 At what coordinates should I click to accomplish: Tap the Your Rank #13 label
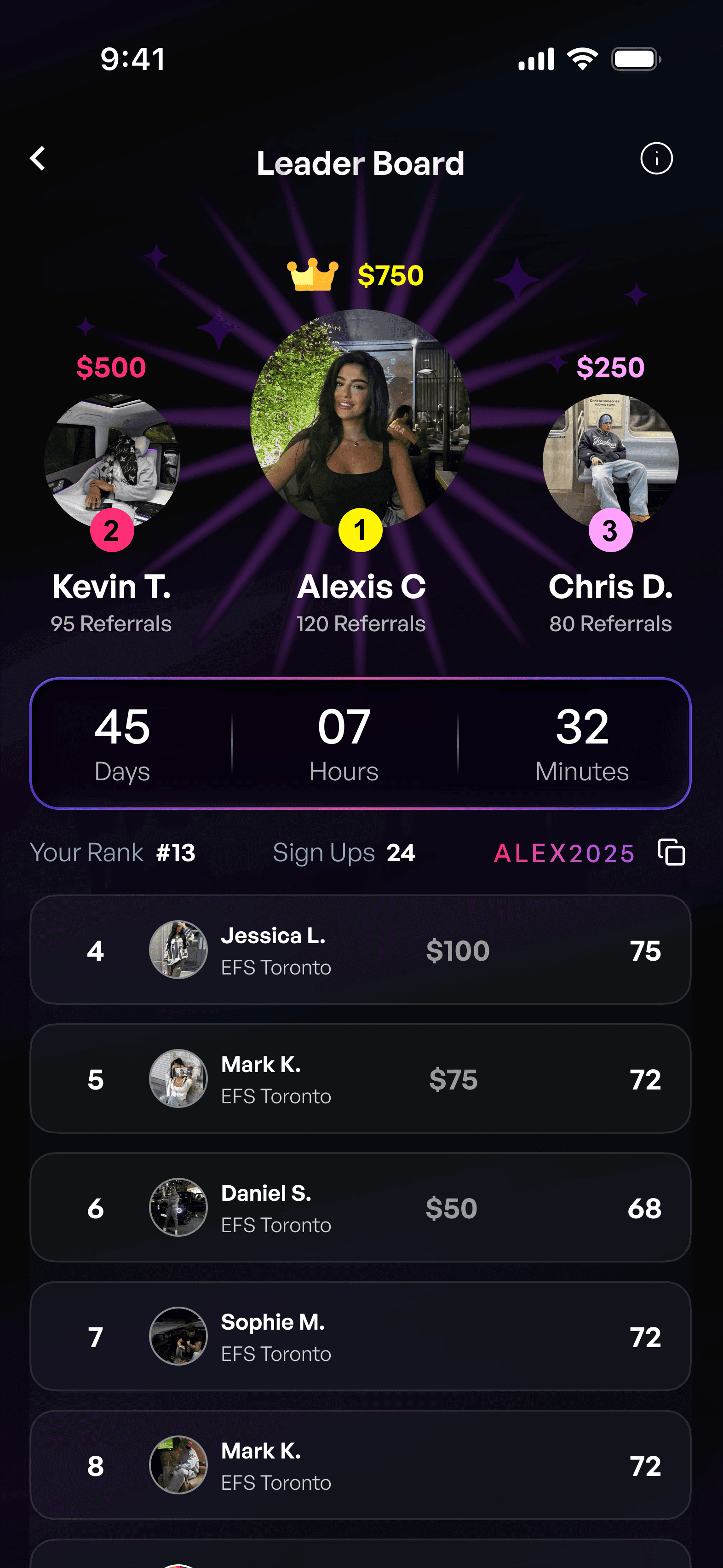[x=113, y=853]
